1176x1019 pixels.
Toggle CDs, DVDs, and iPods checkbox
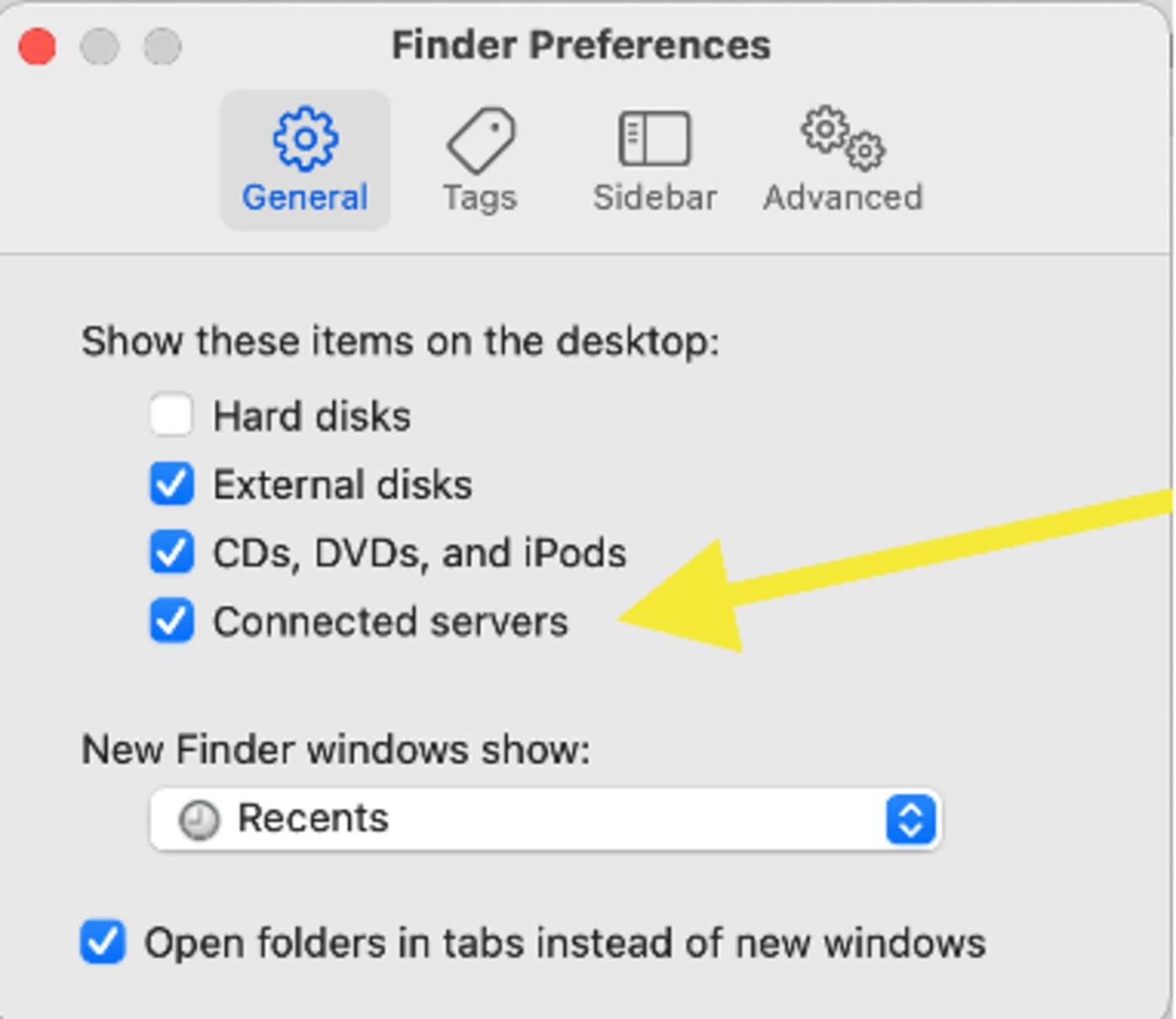click(171, 553)
